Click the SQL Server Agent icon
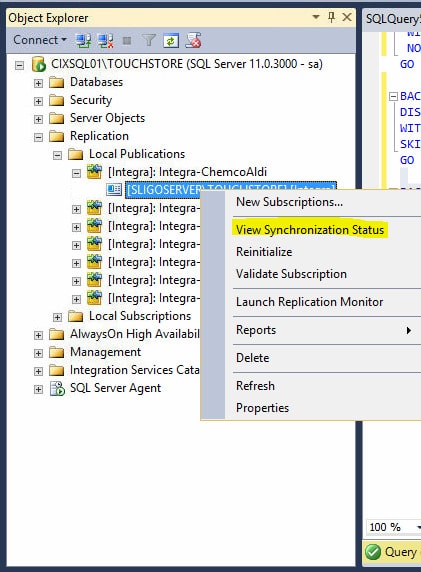The height and width of the screenshot is (572, 421). click(x=57, y=388)
